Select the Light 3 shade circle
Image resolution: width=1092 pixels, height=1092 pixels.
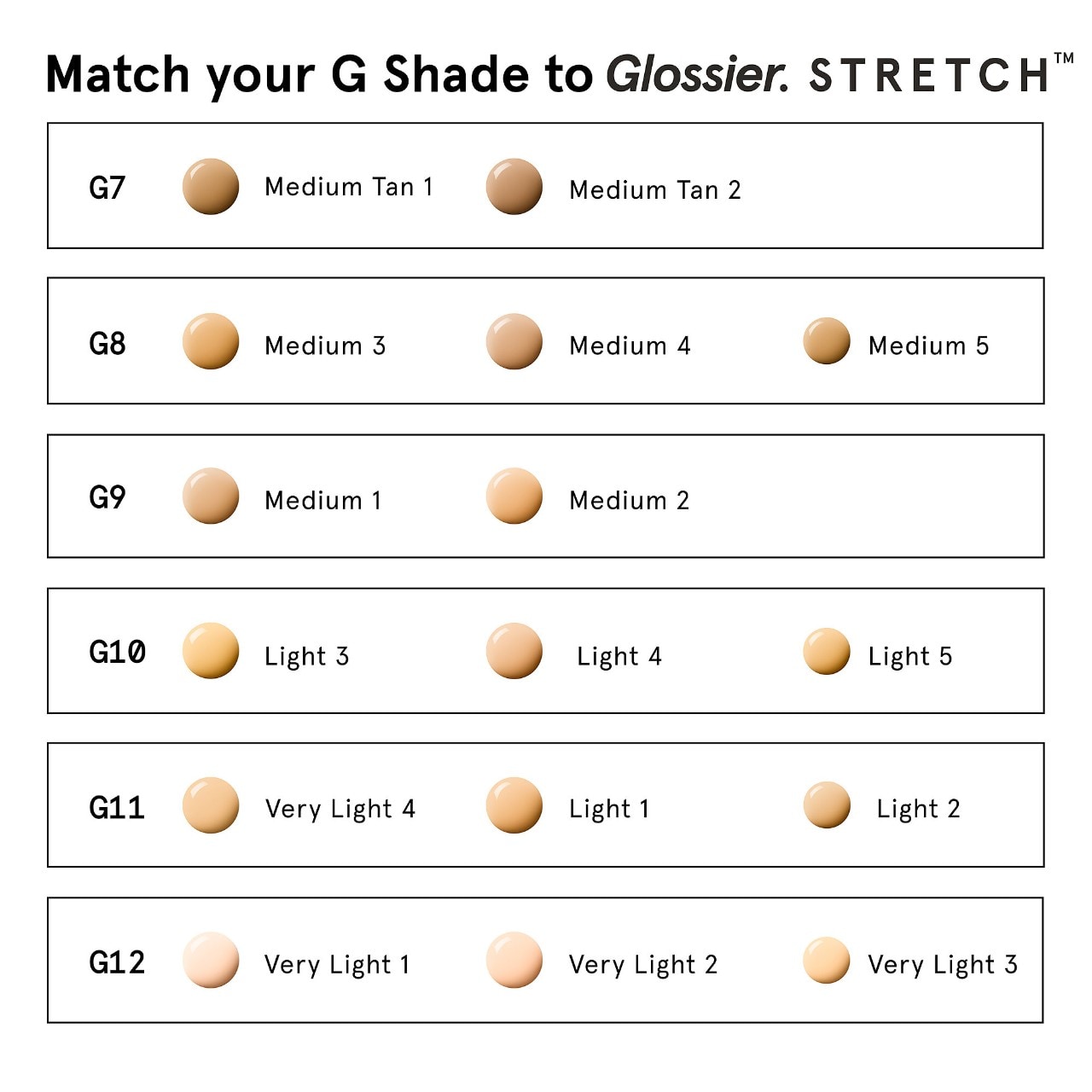(211, 651)
